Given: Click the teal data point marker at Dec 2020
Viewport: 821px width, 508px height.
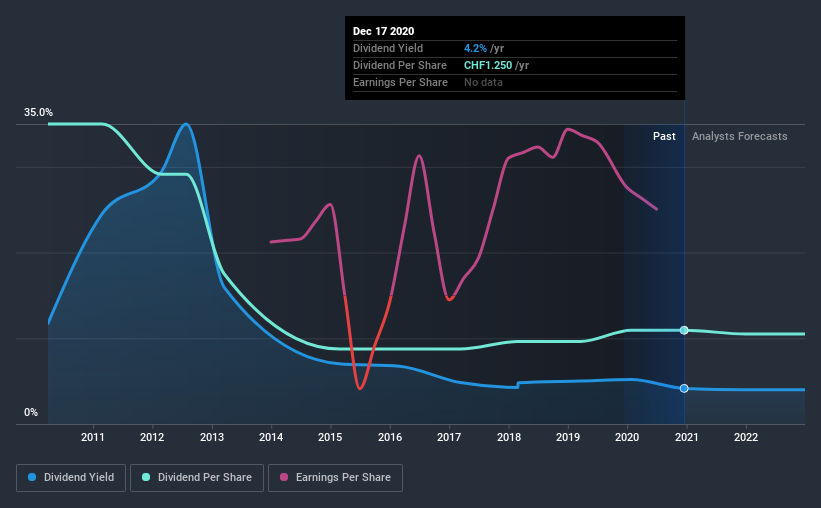Looking at the screenshot, I should click(x=684, y=330).
